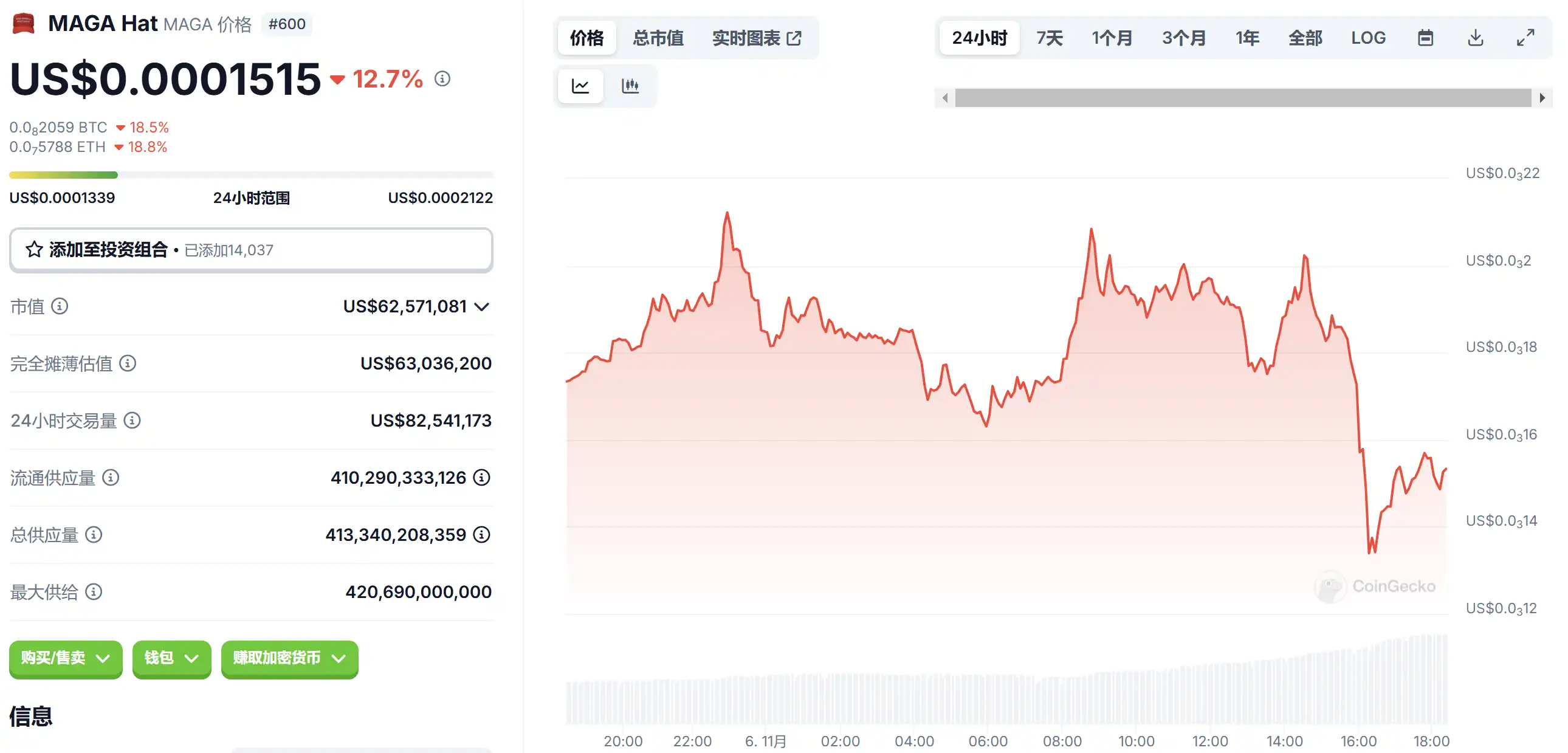Click the info icon beside the 12.7% change
This screenshot has width=1568, height=753.
click(442, 78)
